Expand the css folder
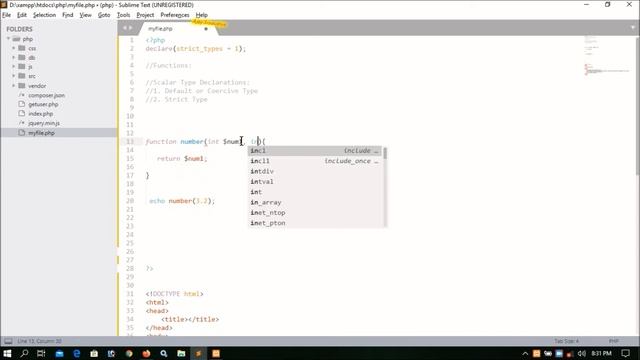Image resolution: width=640 pixels, height=360 pixels. point(13,48)
